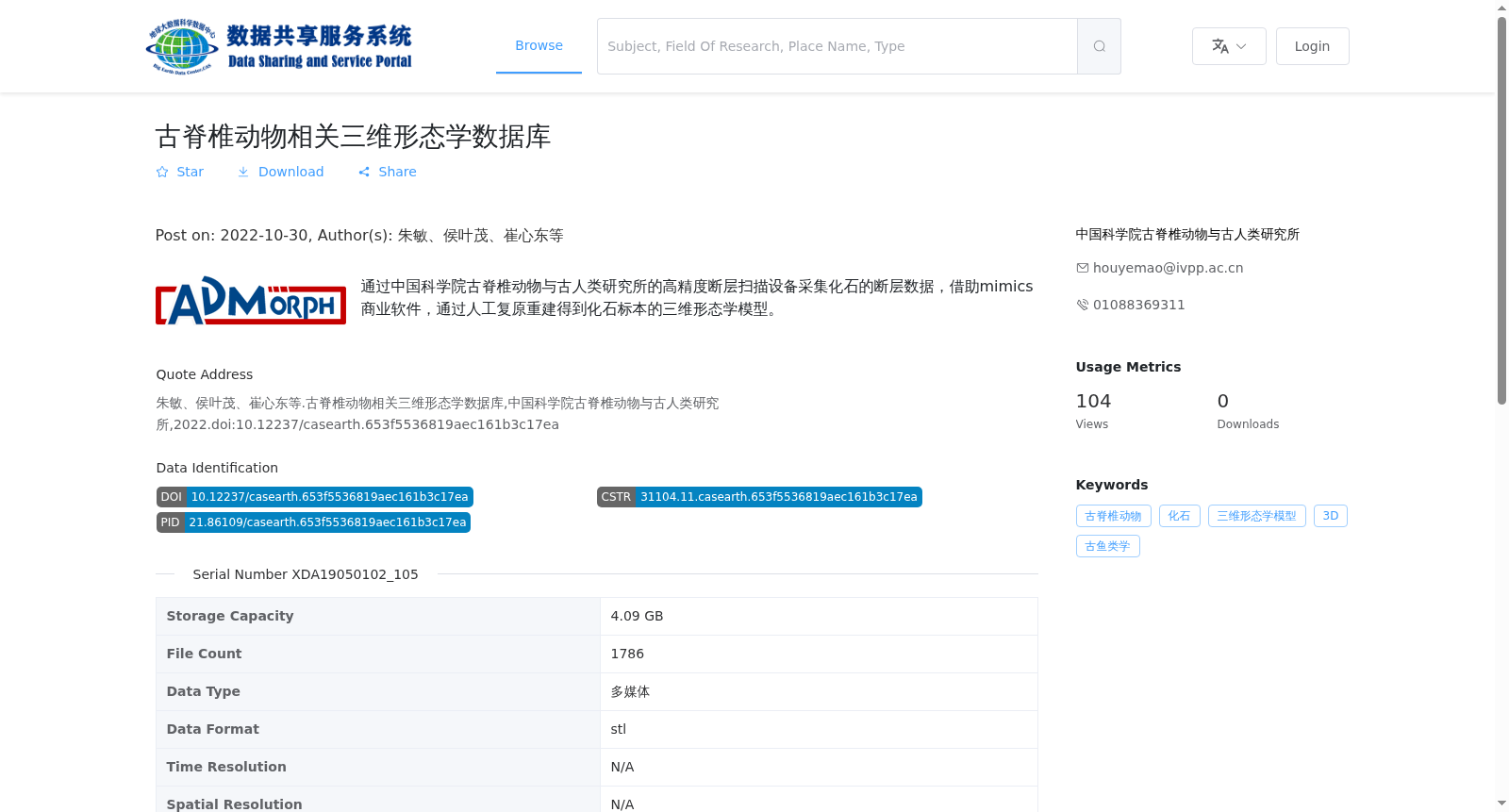The image size is (1509, 812).
Task: Focus the subject search input field
Action: [837, 46]
